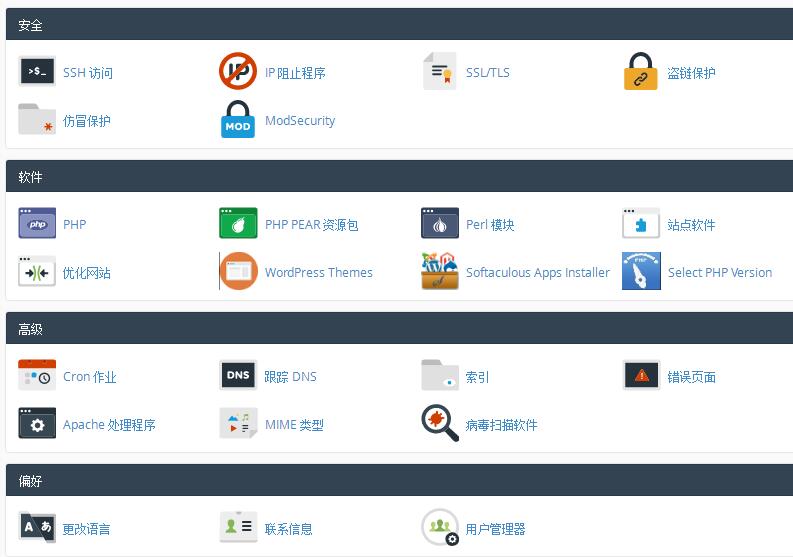
Task: Open the Softaculous Apps Installer icon
Action: (x=440, y=272)
